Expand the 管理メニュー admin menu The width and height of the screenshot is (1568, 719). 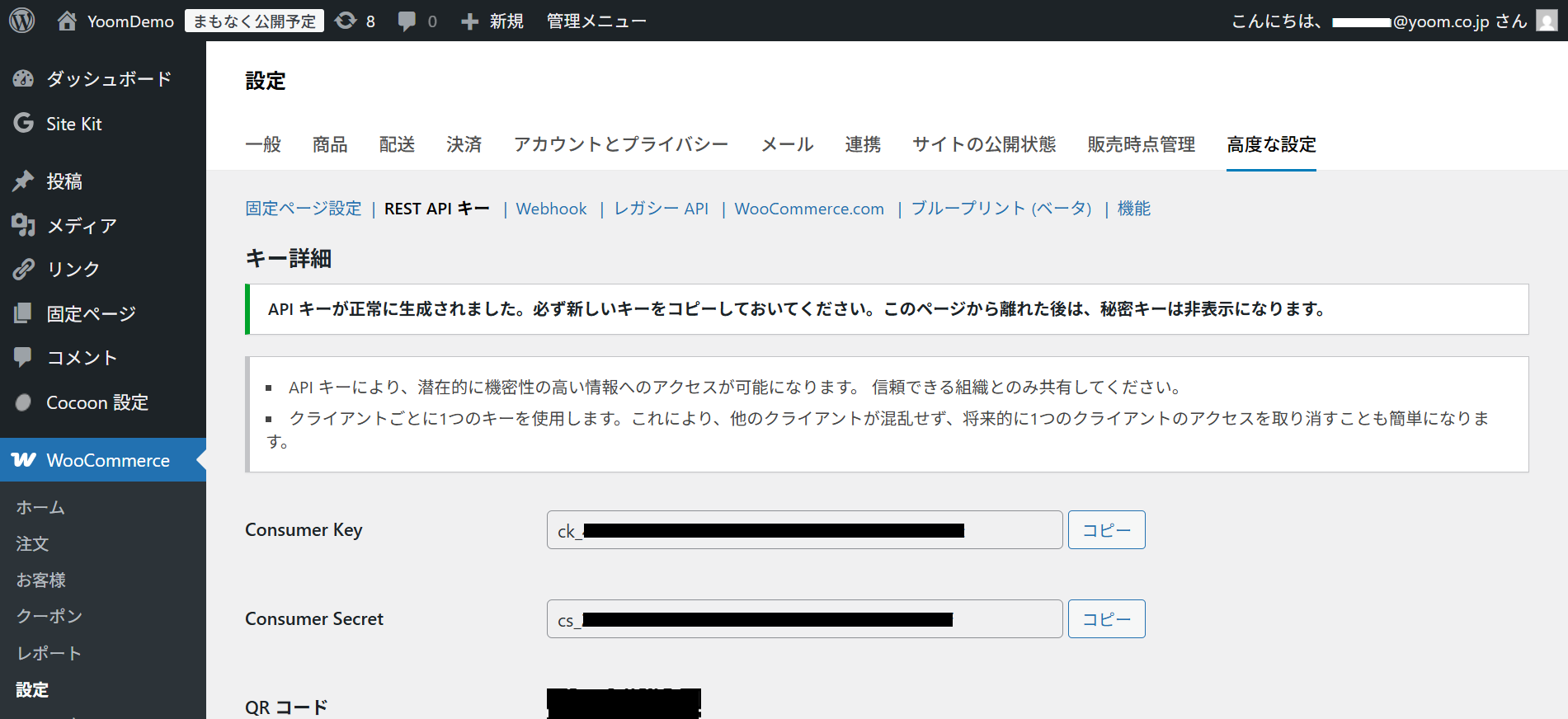(596, 21)
